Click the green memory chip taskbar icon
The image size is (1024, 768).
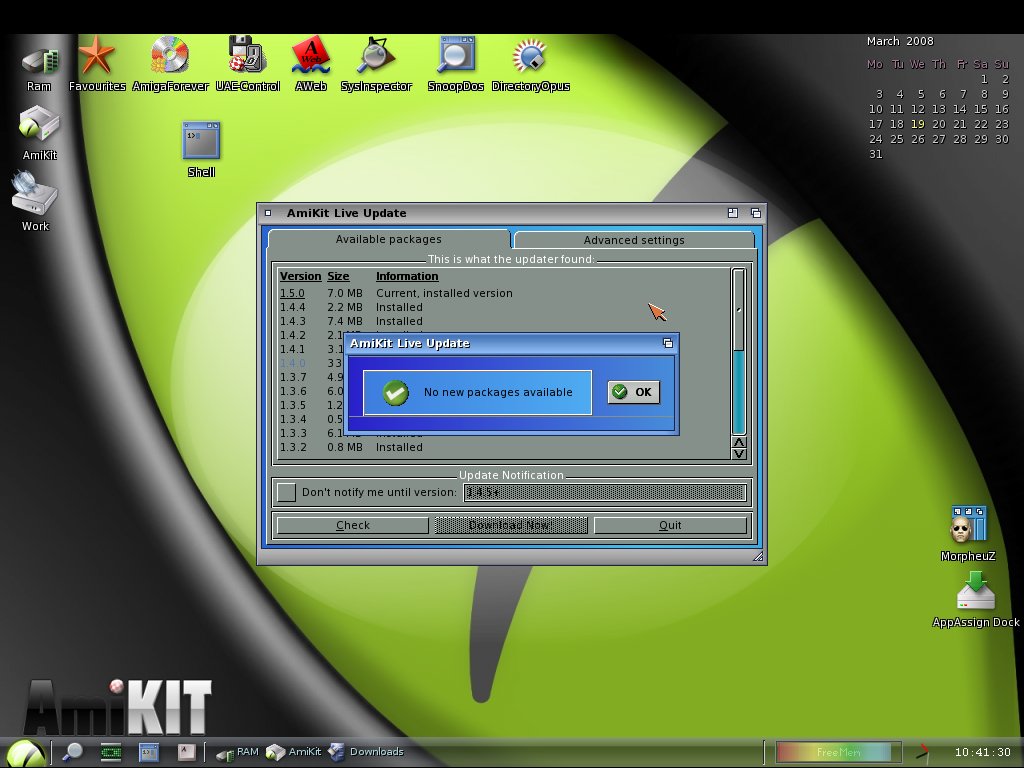point(110,752)
